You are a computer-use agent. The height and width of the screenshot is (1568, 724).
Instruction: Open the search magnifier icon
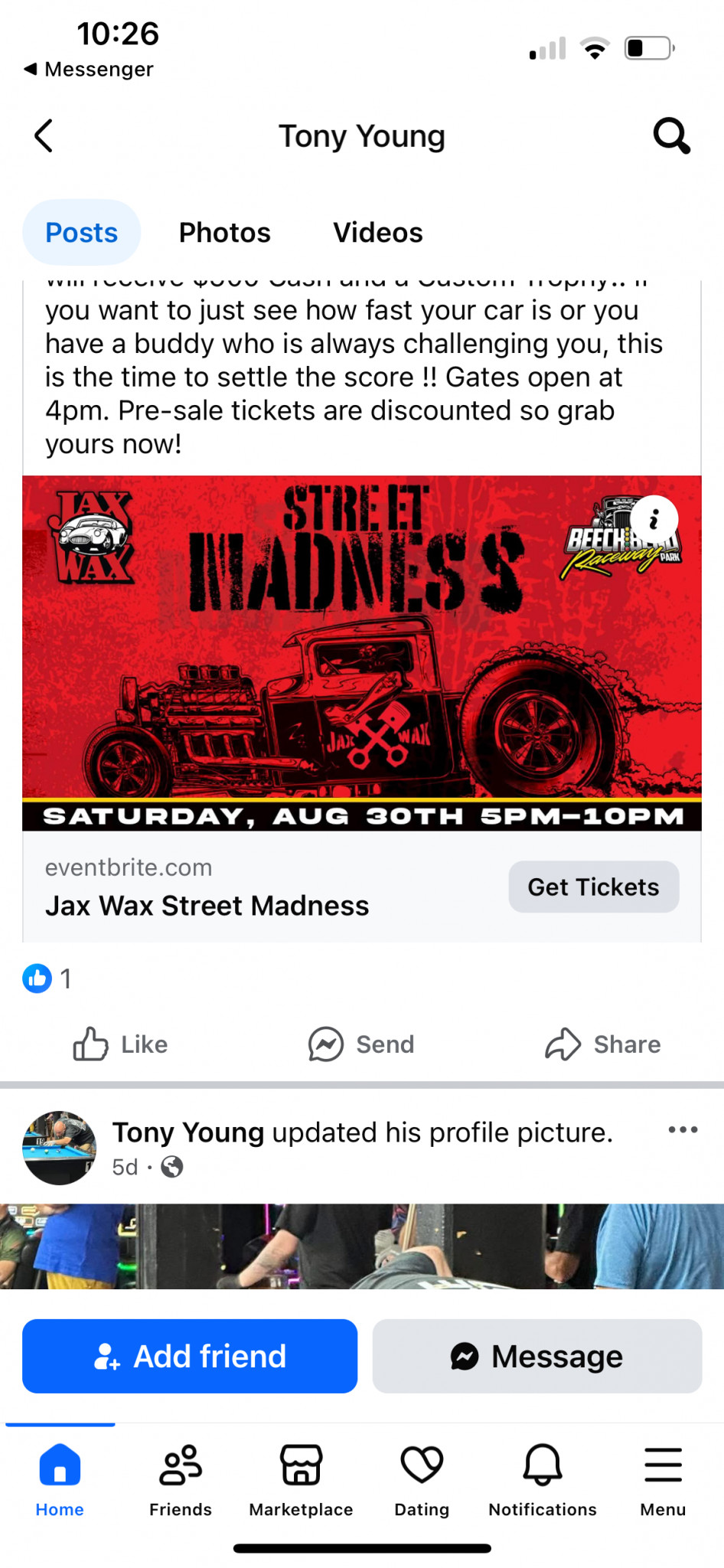(x=671, y=136)
